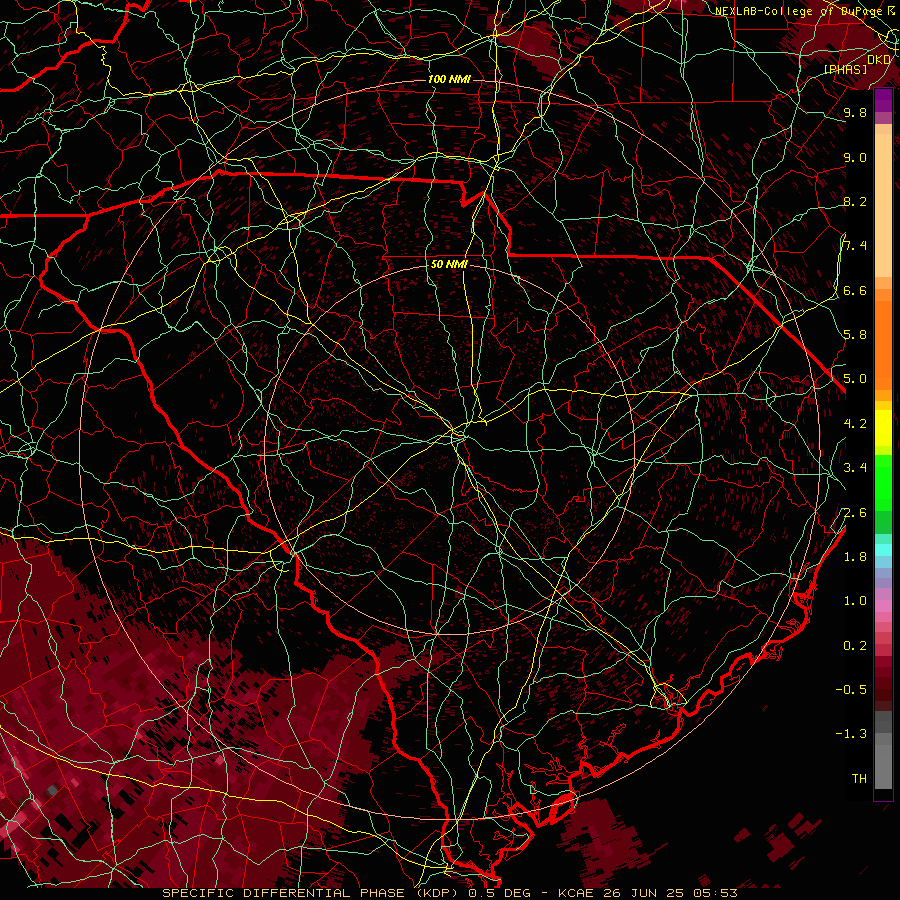Click the 4.2 scale value

point(855,424)
